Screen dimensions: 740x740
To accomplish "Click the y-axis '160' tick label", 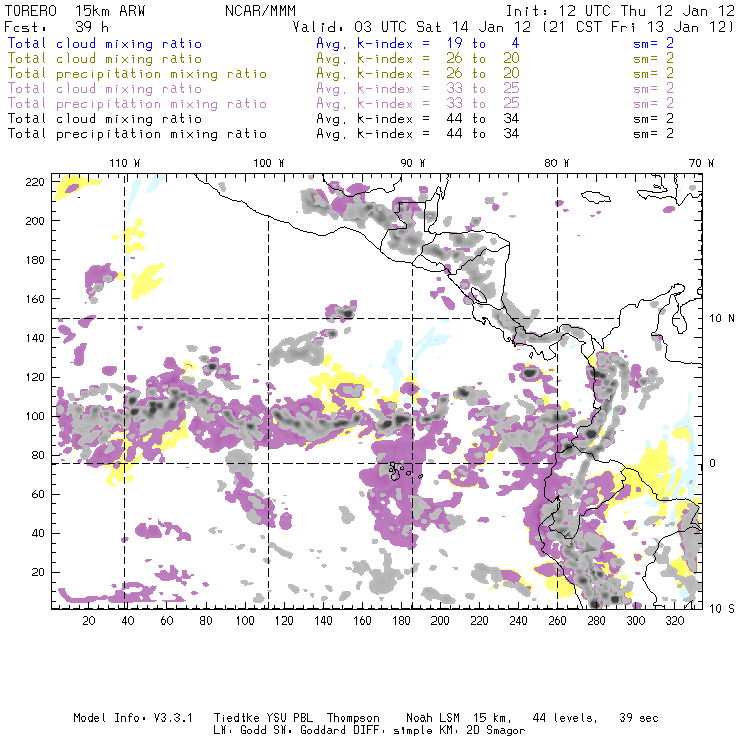I will 35,299.
